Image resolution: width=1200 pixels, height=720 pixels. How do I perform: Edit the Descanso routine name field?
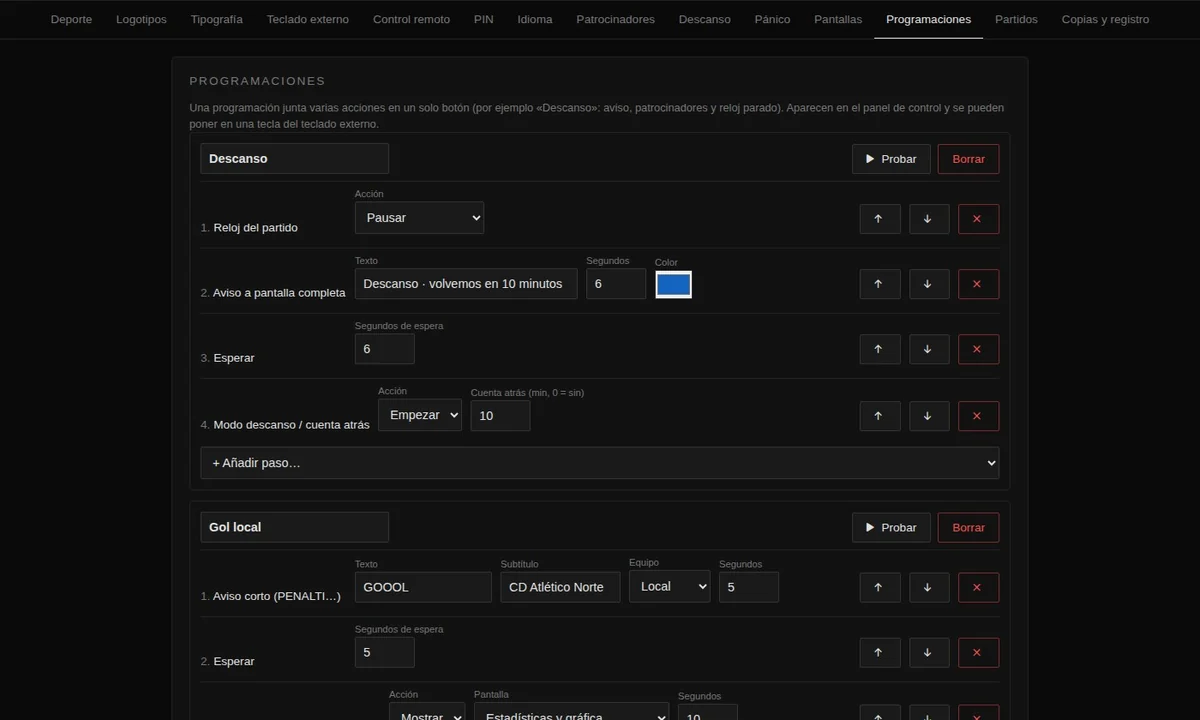294,158
